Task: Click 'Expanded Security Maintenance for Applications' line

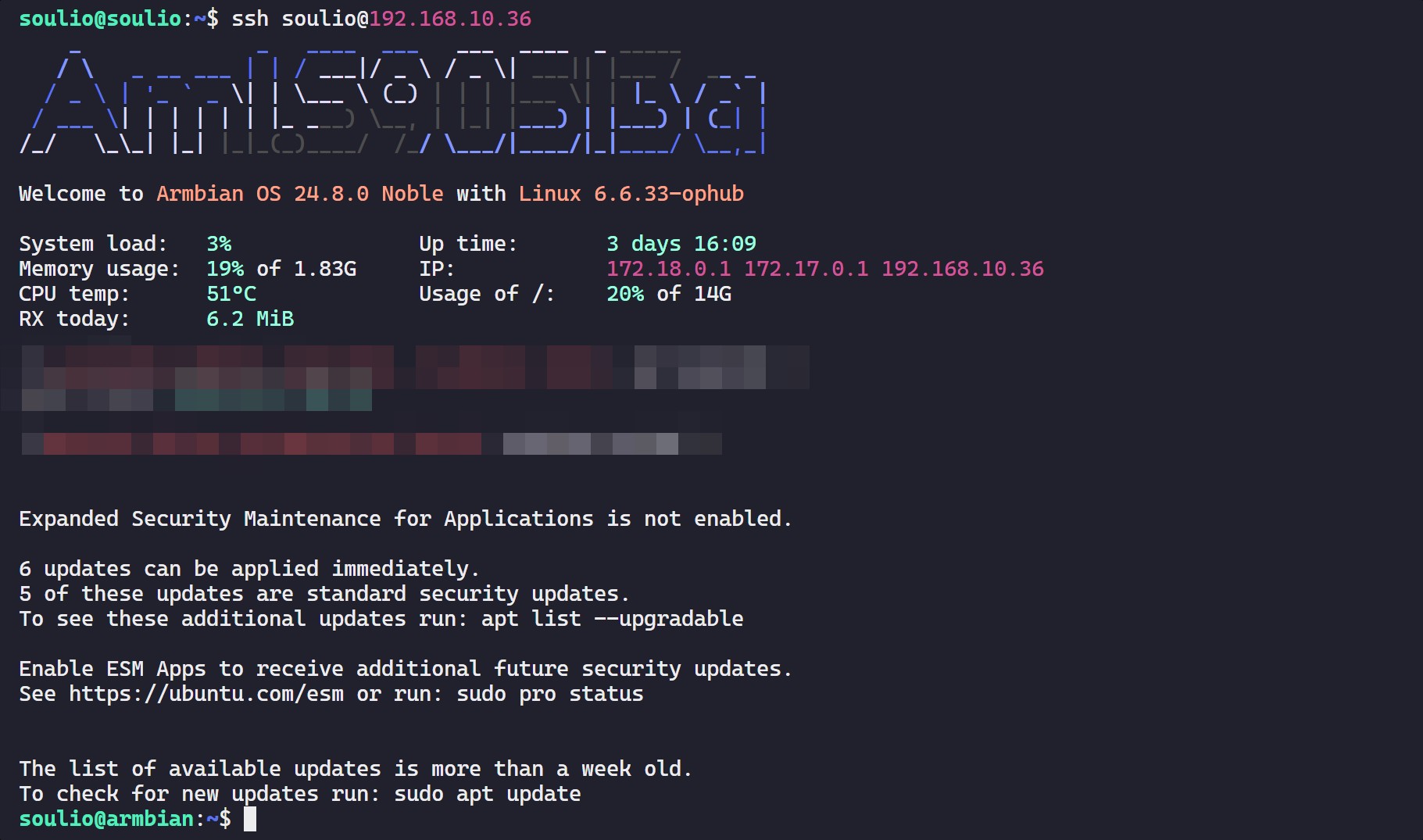Action: pyautogui.click(x=406, y=519)
